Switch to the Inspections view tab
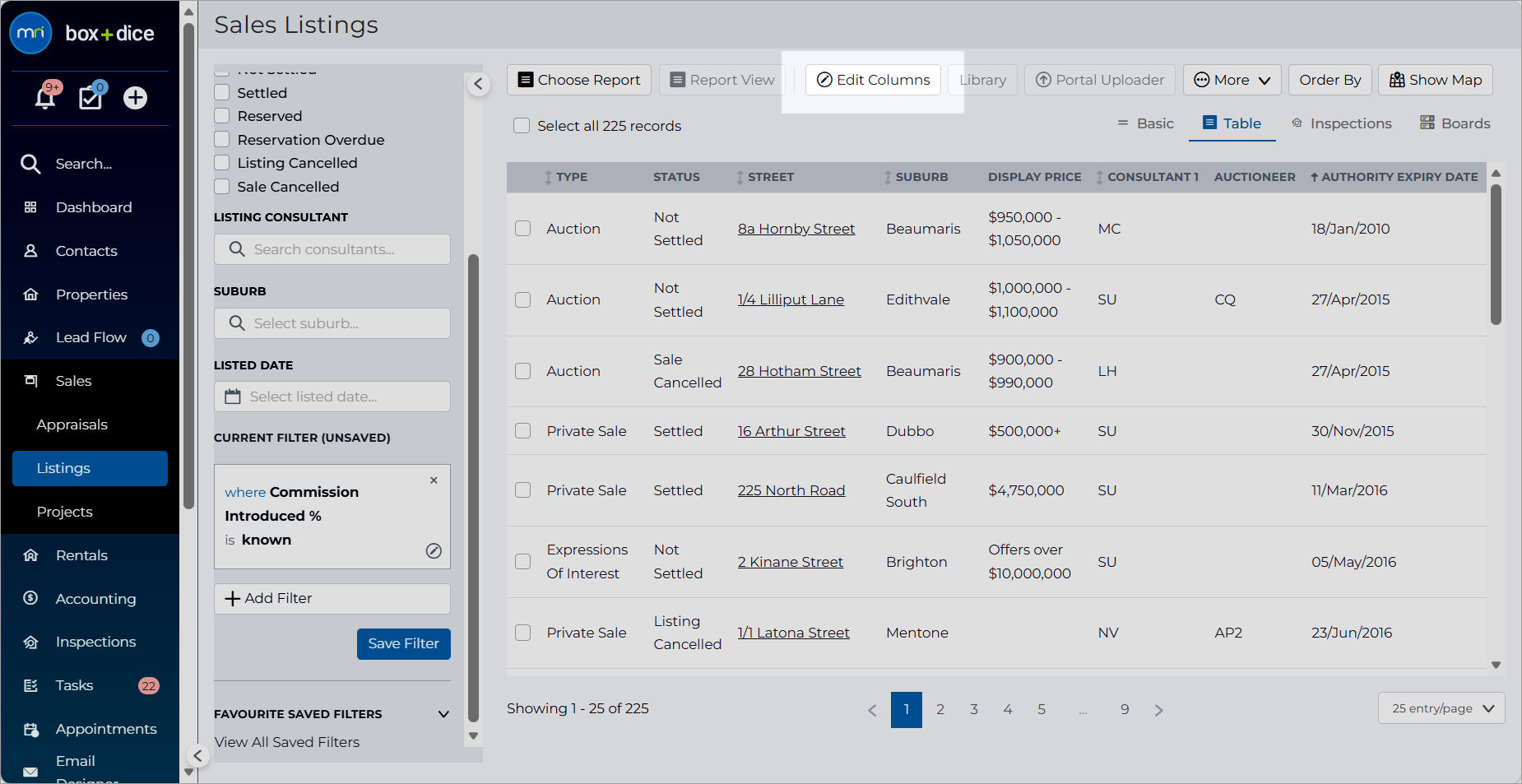 (x=1341, y=123)
